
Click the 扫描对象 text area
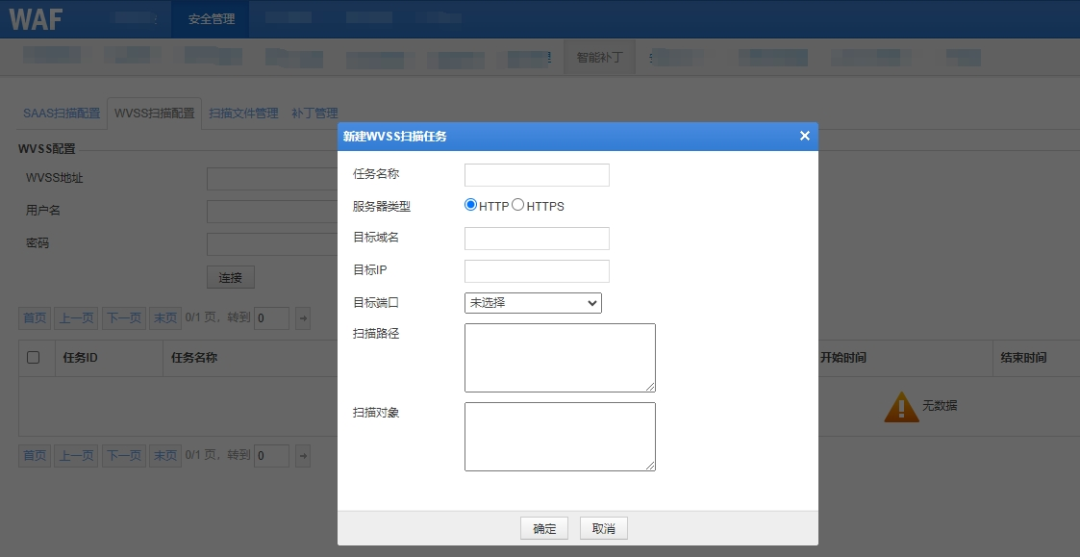(560, 437)
